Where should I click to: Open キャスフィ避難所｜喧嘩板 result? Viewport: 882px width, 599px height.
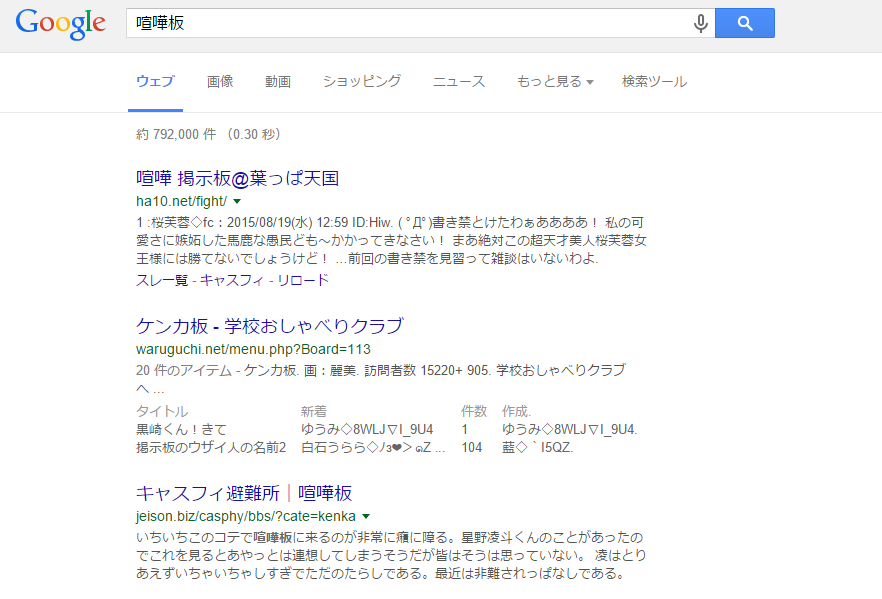[x=244, y=493]
